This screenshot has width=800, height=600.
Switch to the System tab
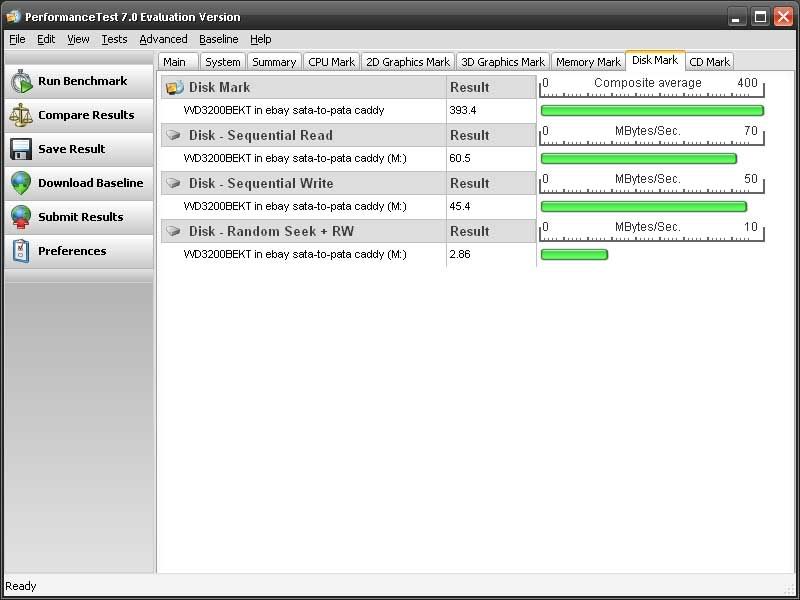pyautogui.click(x=223, y=62)
